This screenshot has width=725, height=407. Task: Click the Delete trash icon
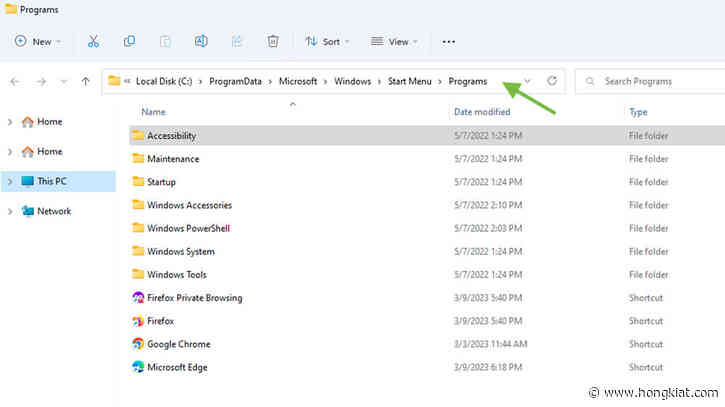pos(273,42)
